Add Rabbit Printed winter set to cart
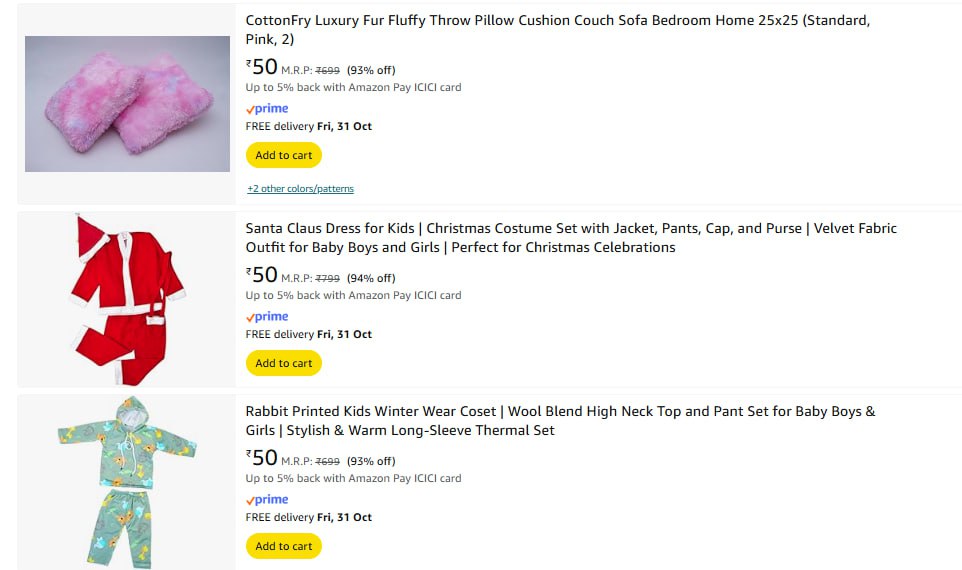Screen dimensions: 962x570 pos(284,546)
